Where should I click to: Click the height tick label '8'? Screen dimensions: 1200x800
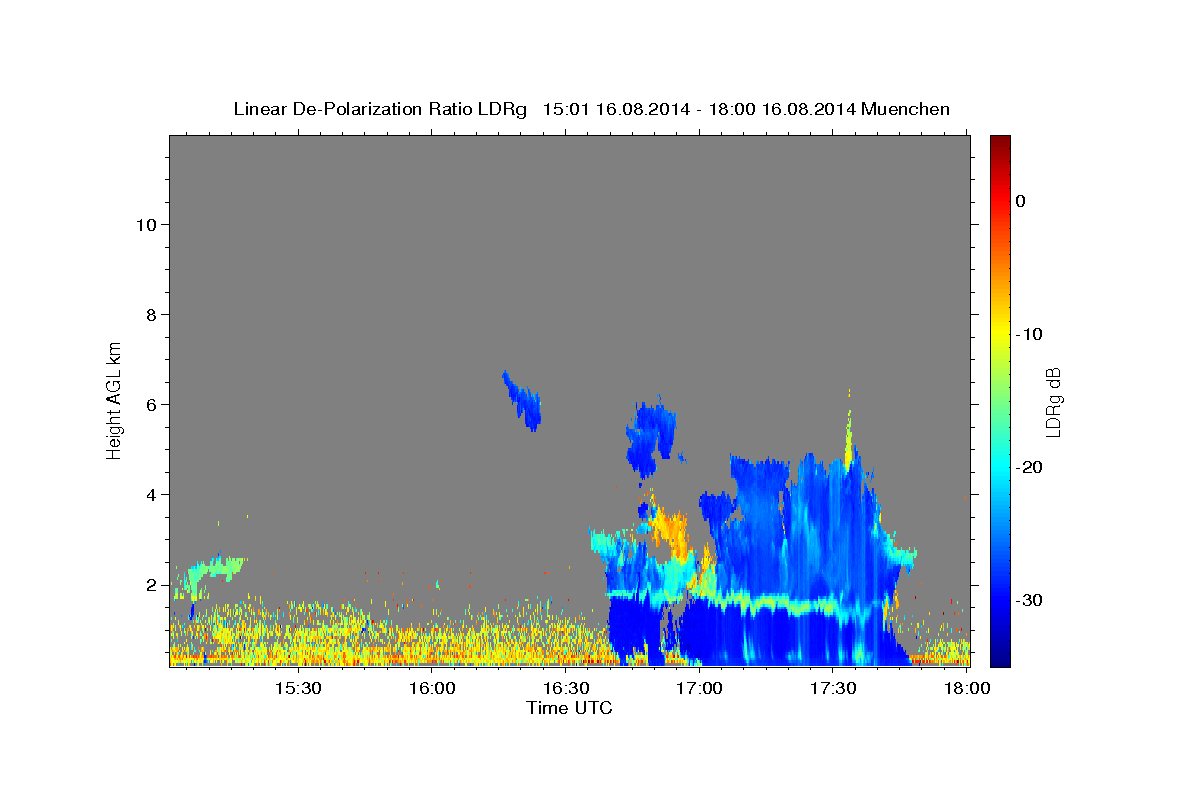(151, 314)
